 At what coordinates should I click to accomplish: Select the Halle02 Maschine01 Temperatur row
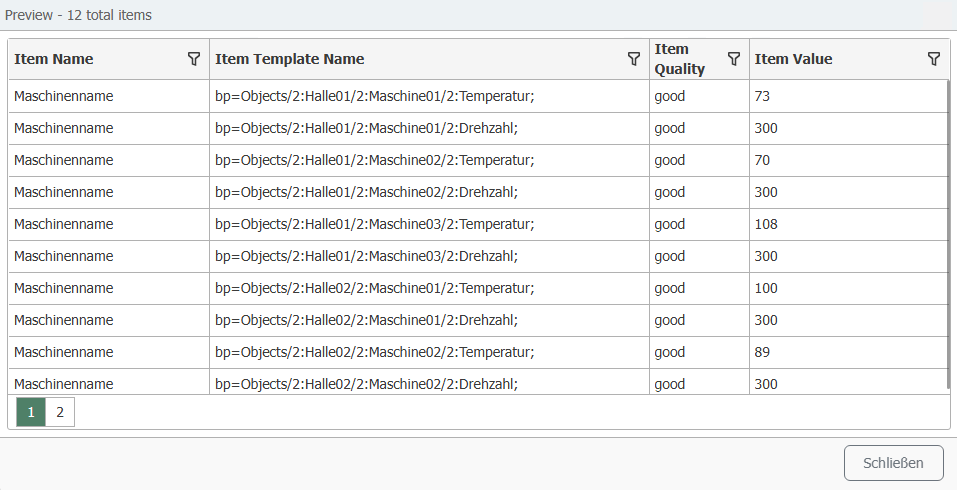tap(375, 288)
